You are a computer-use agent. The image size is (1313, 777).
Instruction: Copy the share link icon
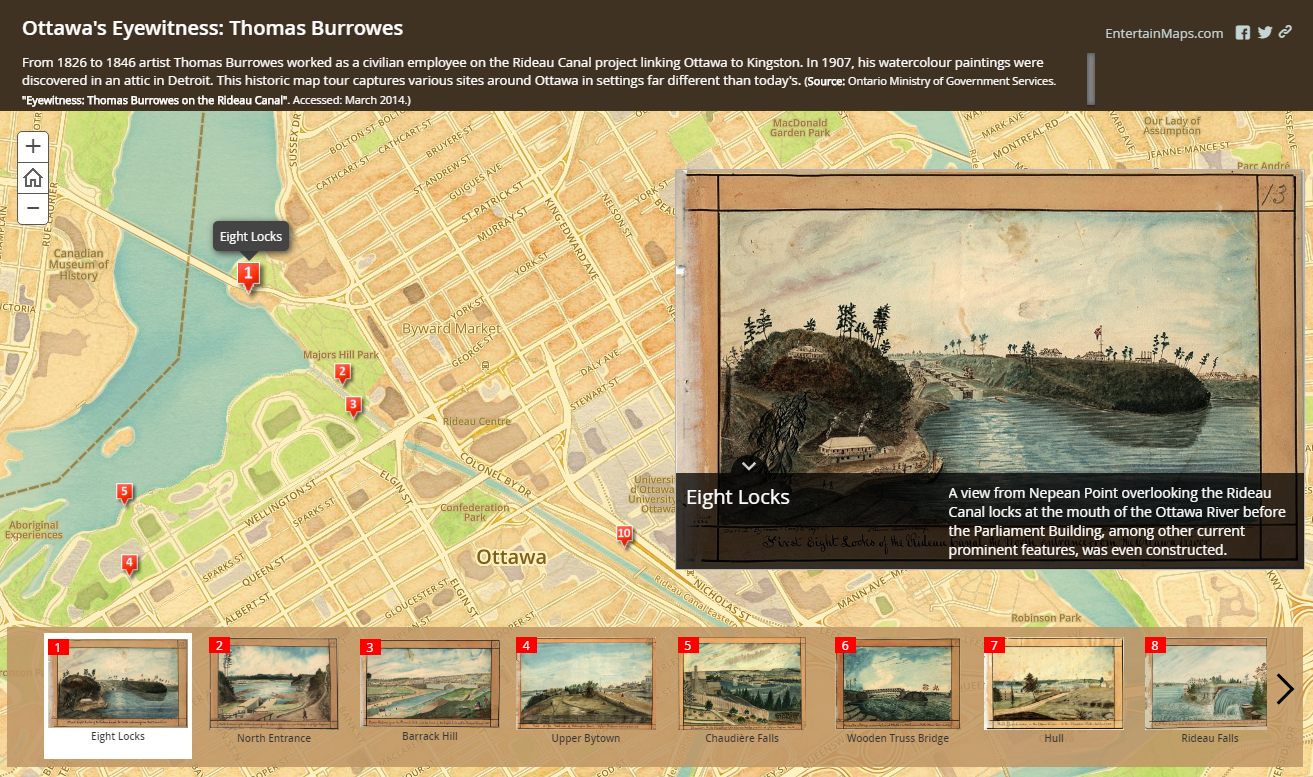tap(1285, 32)
